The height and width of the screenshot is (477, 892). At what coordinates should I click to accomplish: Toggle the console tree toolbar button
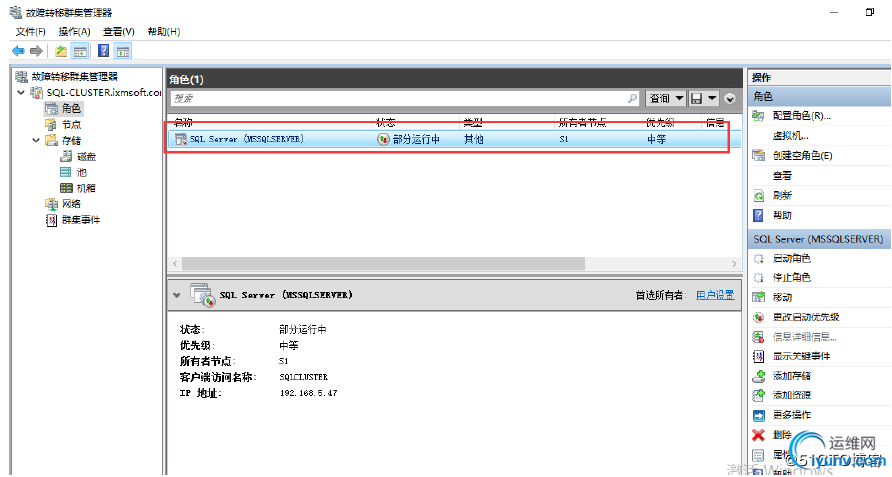pyautogui.click(x=80, y=51)
